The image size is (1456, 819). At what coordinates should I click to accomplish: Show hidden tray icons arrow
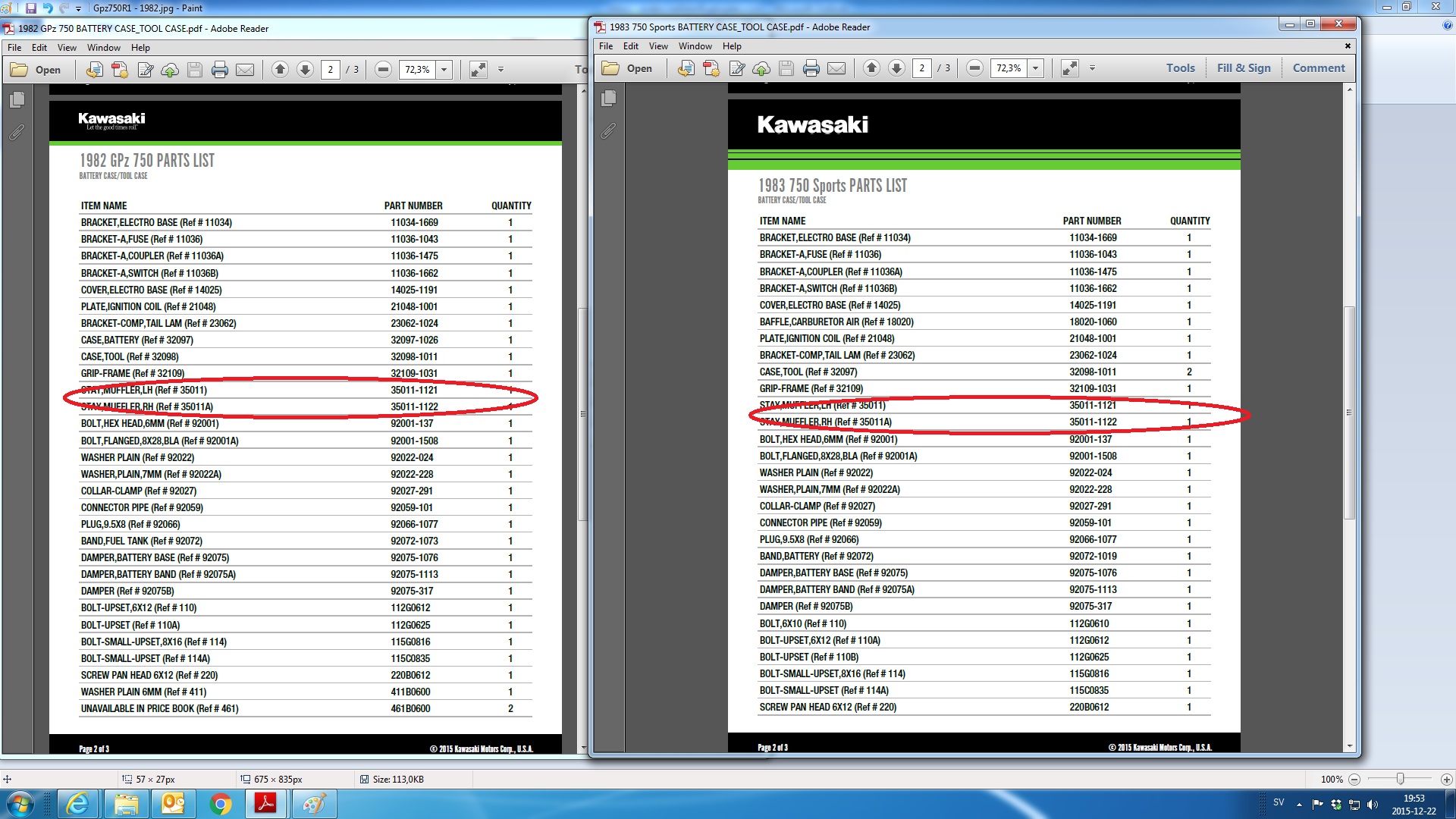tap(1299, 805)
